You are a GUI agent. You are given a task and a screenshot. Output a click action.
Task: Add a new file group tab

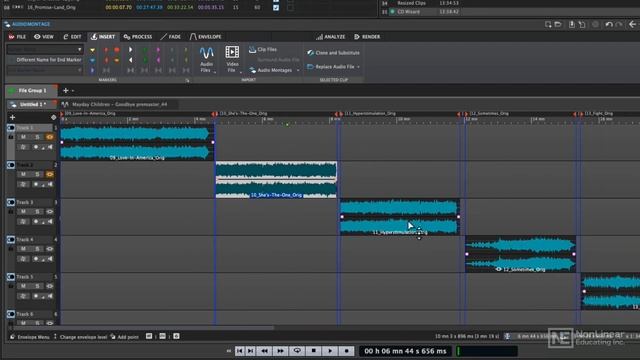(x=66, y=91)
